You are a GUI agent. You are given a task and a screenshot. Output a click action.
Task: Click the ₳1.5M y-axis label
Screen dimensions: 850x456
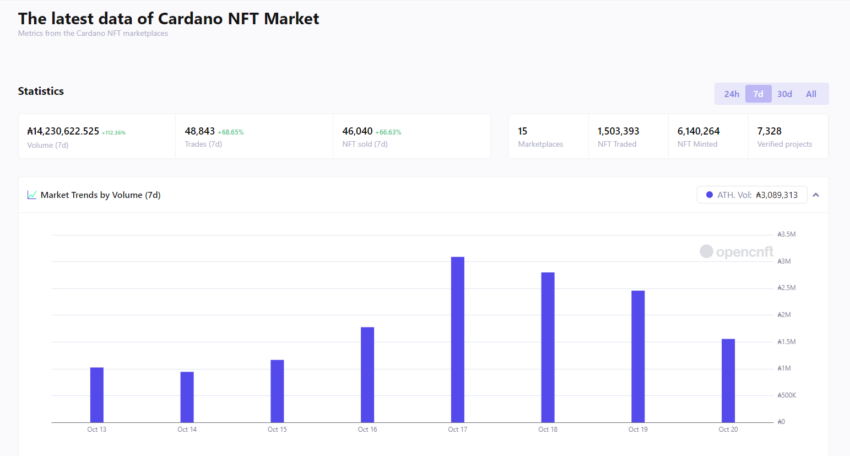point(787,342)
